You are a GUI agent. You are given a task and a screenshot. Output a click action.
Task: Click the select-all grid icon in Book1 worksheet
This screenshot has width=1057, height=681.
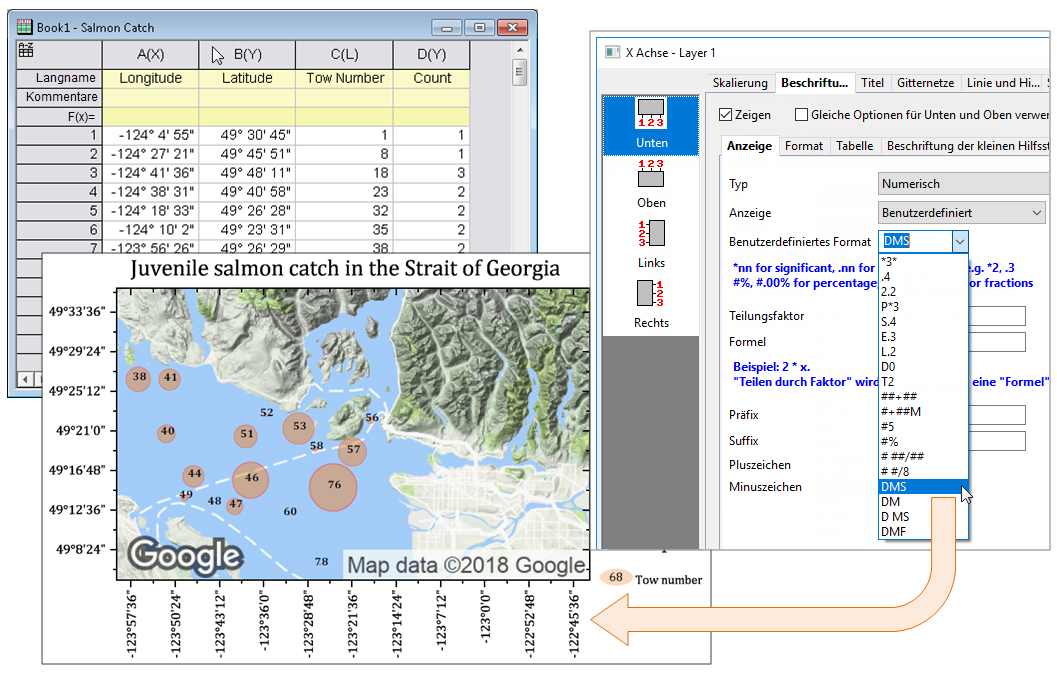coord(26,50)
